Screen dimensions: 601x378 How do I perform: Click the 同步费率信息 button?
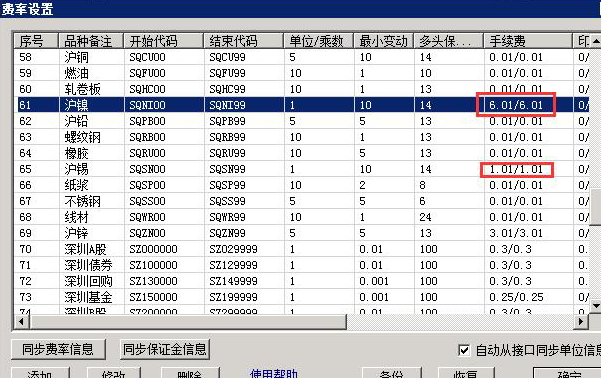click(58, 349)
